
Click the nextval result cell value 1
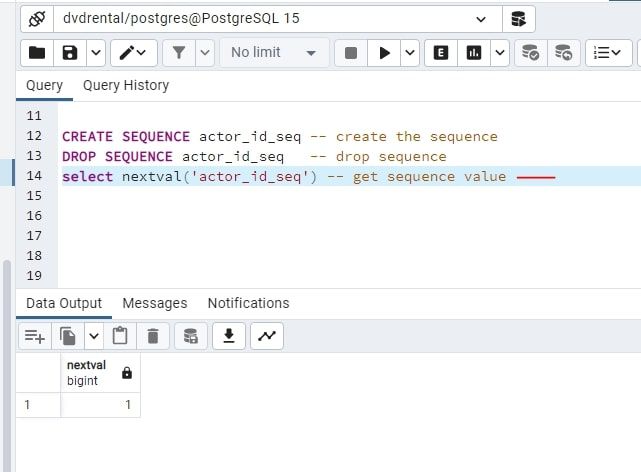point(100,405)
